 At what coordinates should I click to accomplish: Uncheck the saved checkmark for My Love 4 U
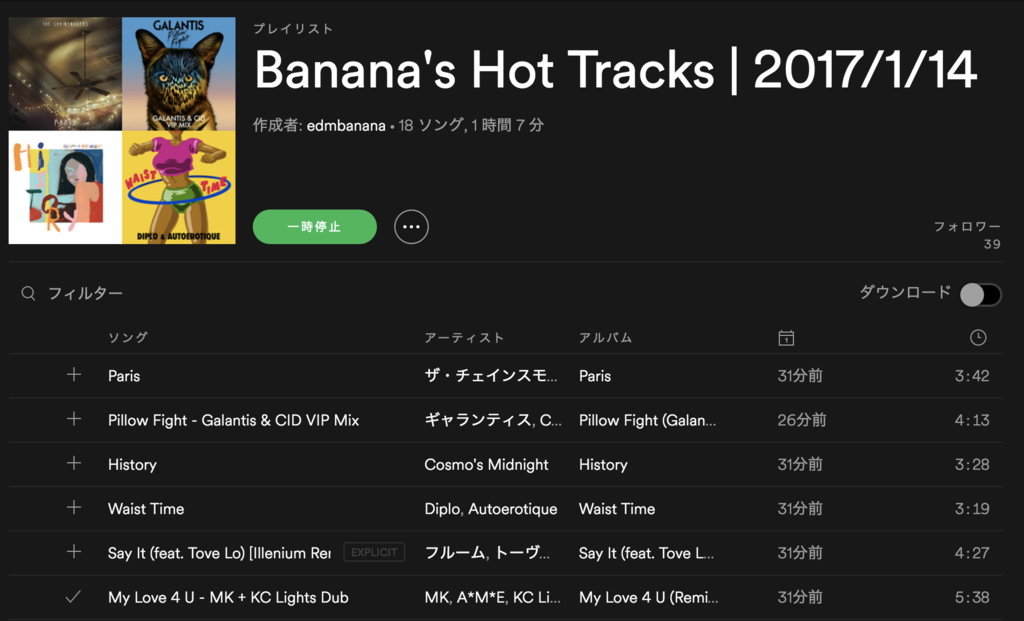click(x=73, y=596)
